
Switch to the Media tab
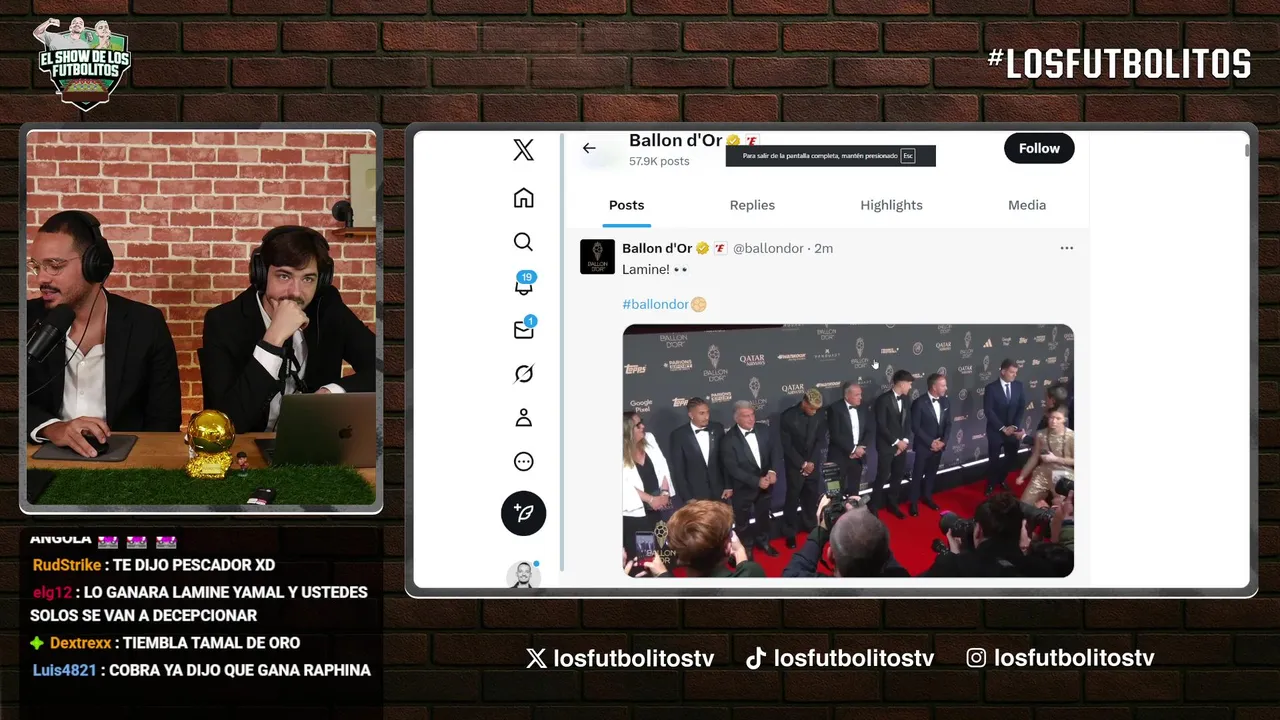tap(1027, 205)
